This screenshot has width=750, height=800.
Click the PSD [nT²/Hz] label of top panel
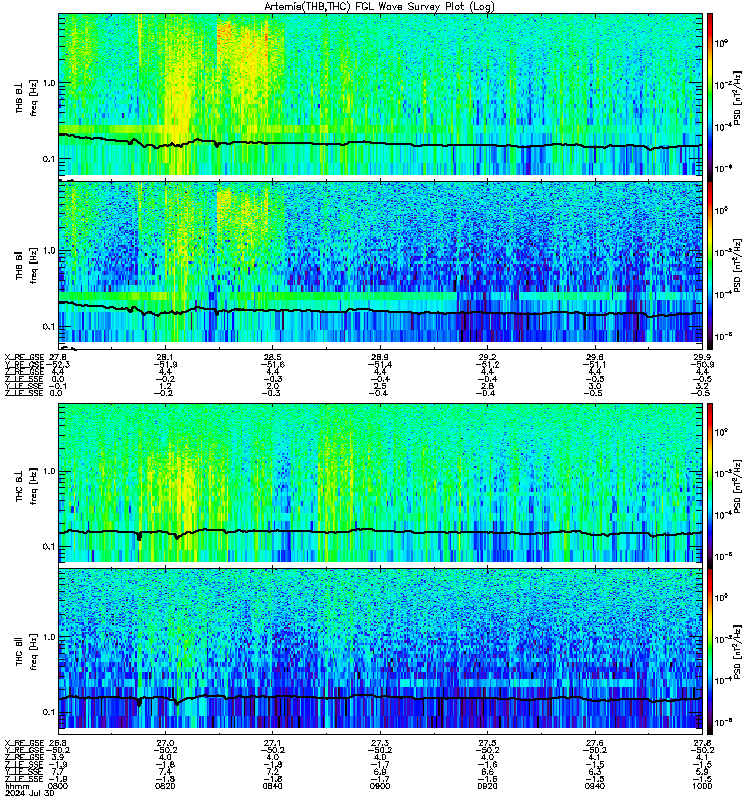[737, 98]
